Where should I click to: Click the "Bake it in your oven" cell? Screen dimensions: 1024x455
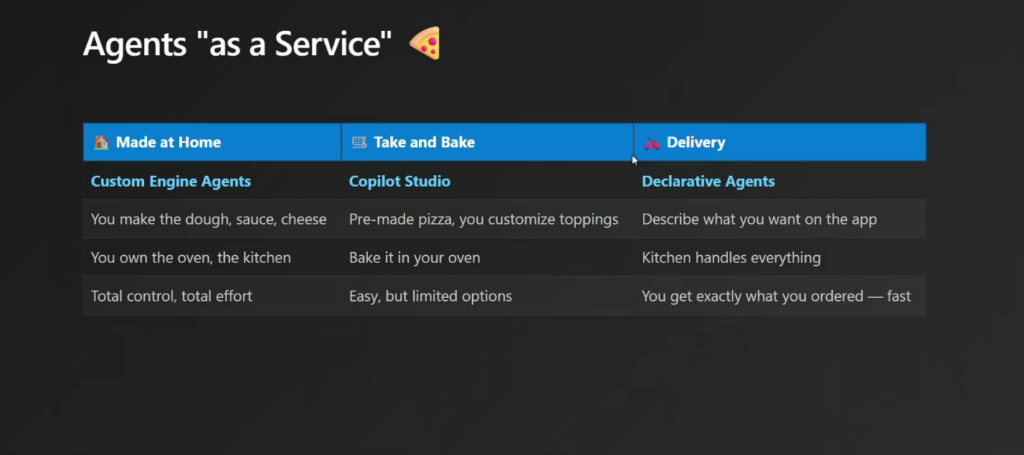(414, 257)
